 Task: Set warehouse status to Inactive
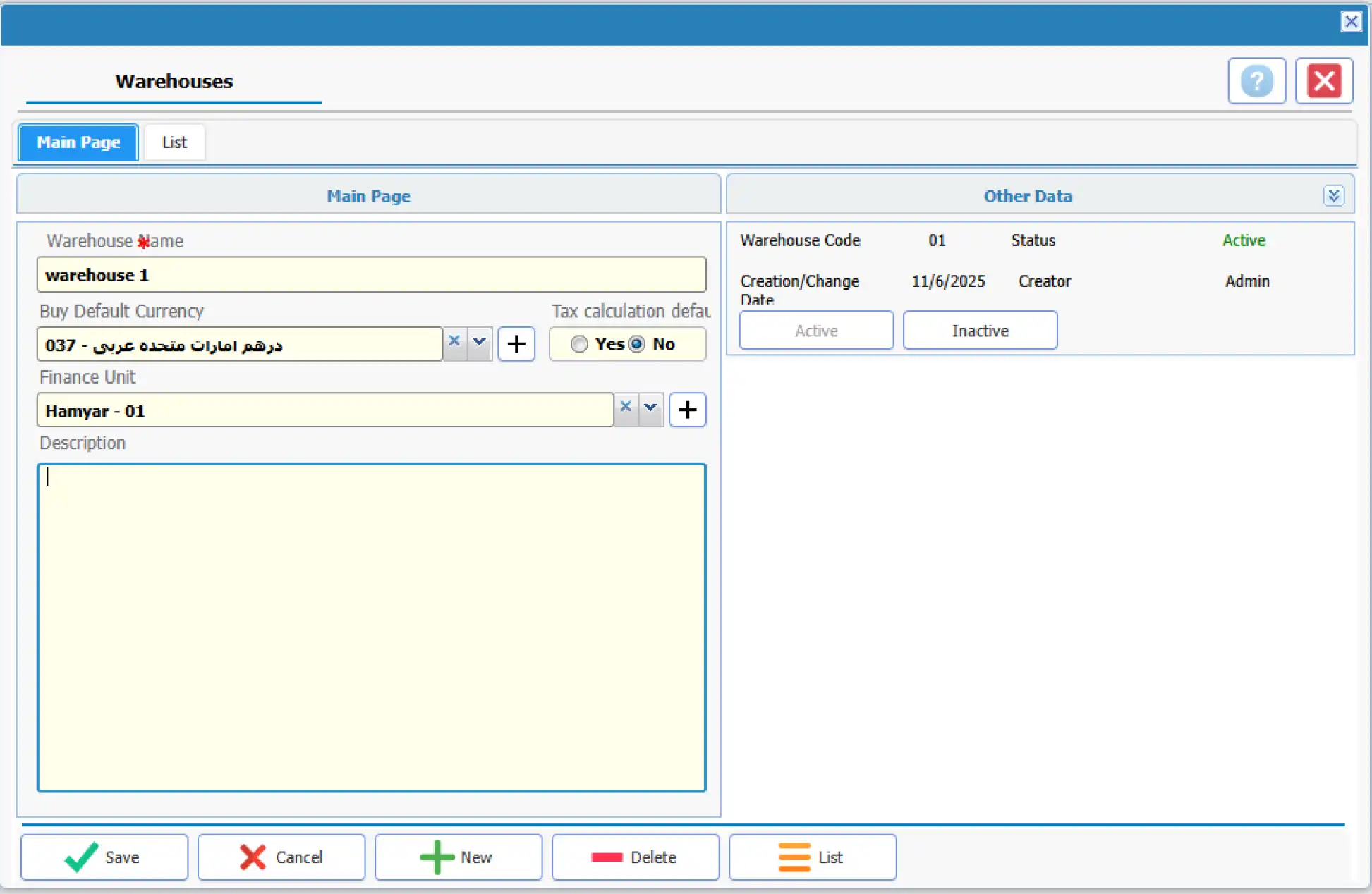980,331
